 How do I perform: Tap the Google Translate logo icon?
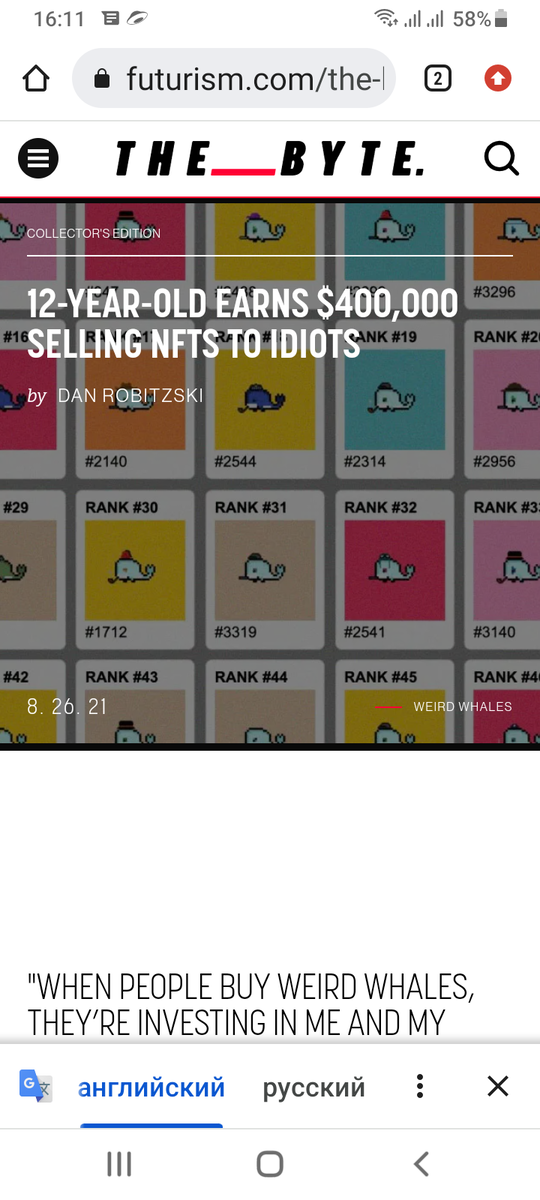[36, 1086]
